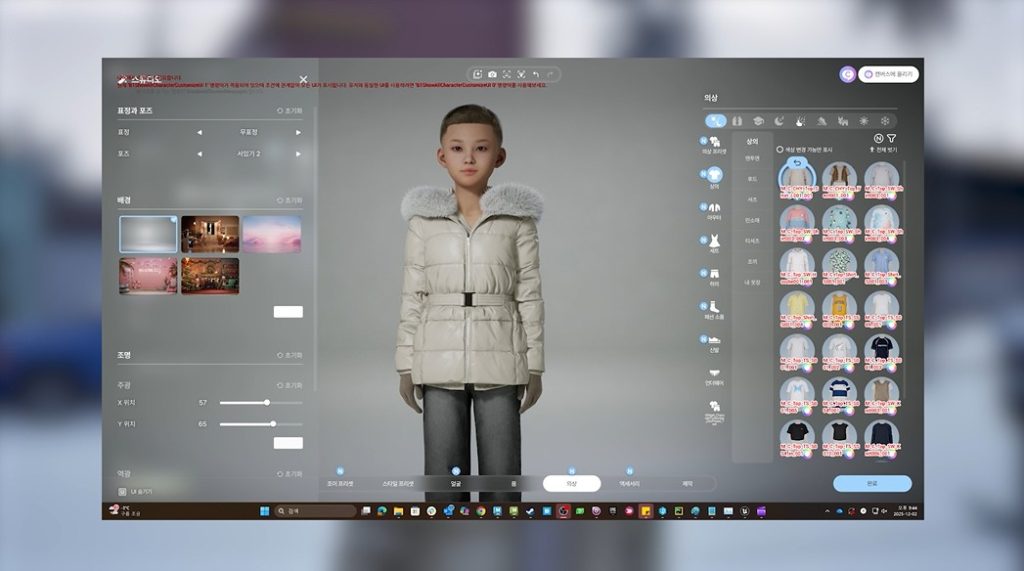1024x571 pixels.
Task: Switch to the 몸 body tab
Action: click(x=513, y=483)
